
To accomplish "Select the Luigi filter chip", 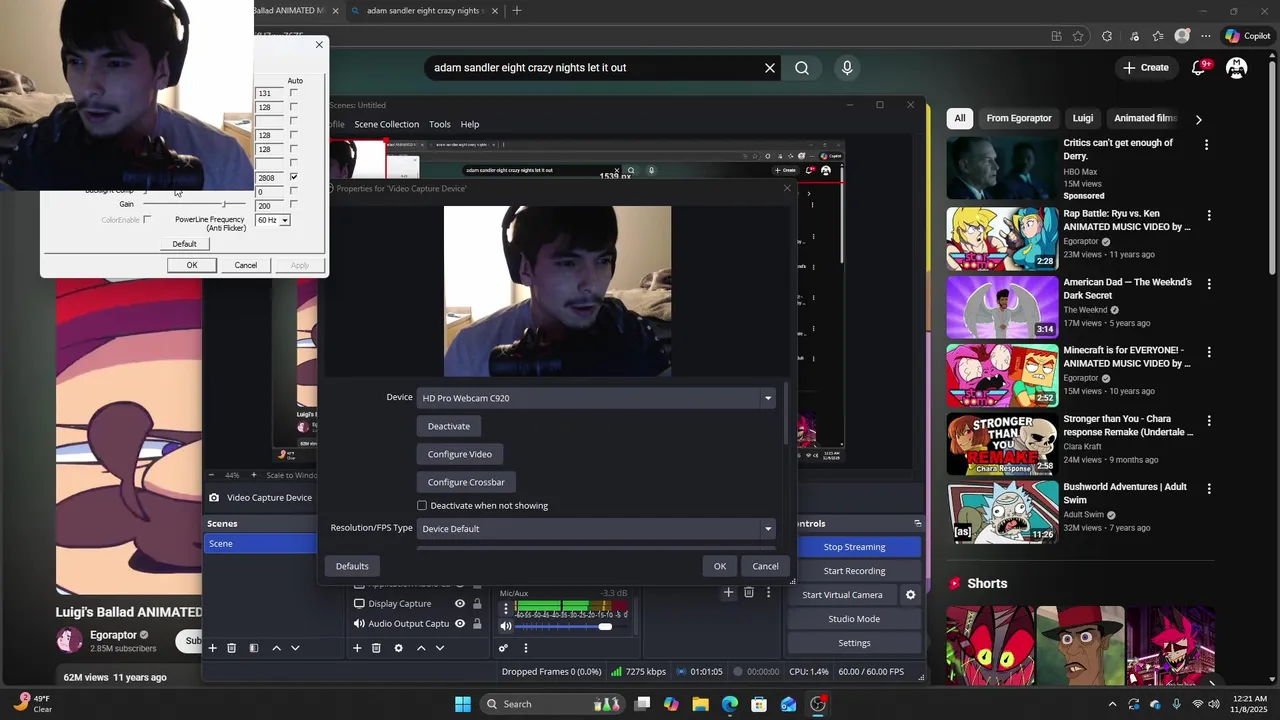I will point(1083,119).
